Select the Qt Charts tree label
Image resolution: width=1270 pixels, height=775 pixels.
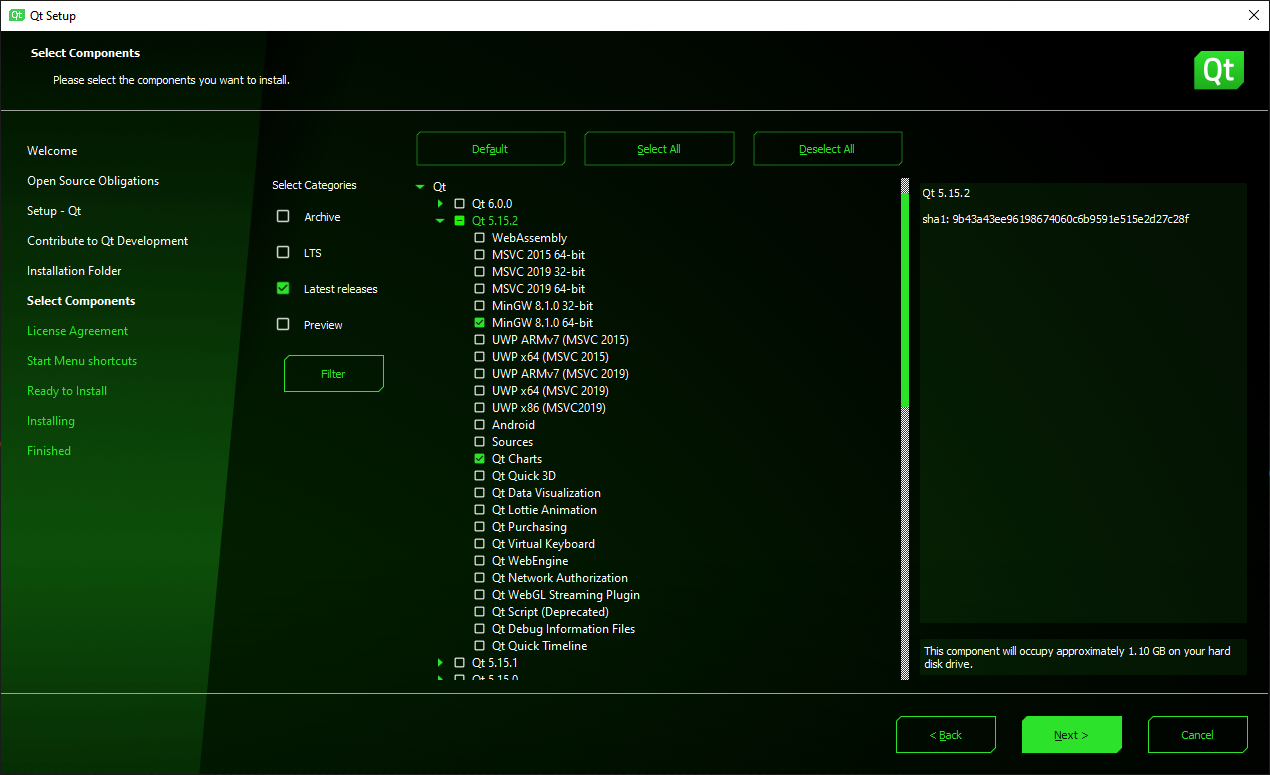coord(517,459)
